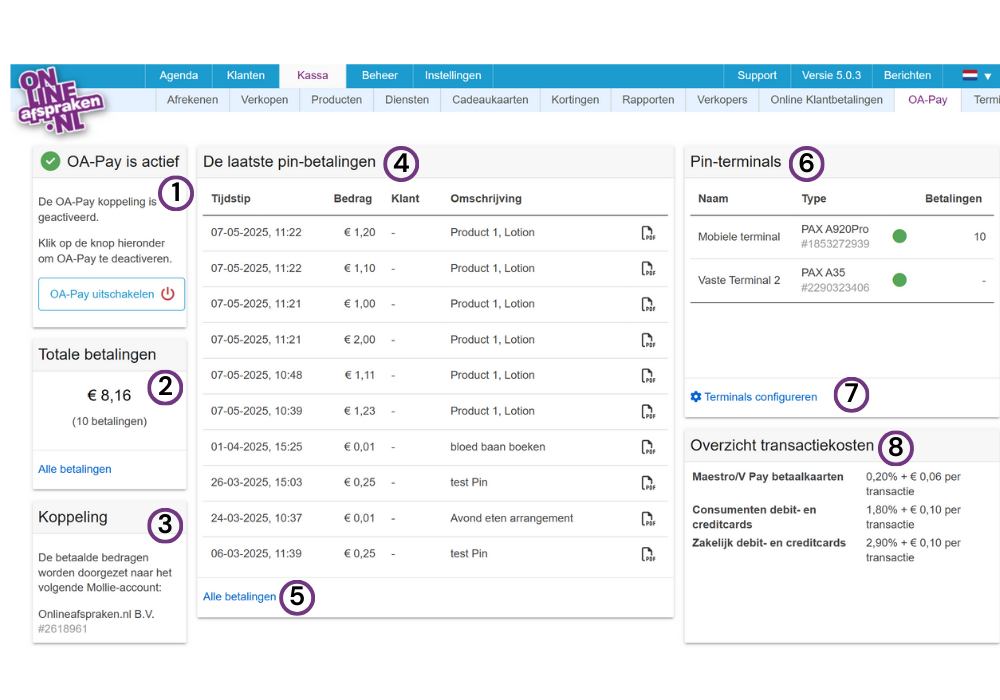1000x700 pixels.
Task: Click the gear icon beside Terminals configureren
Action: [695, 396]
